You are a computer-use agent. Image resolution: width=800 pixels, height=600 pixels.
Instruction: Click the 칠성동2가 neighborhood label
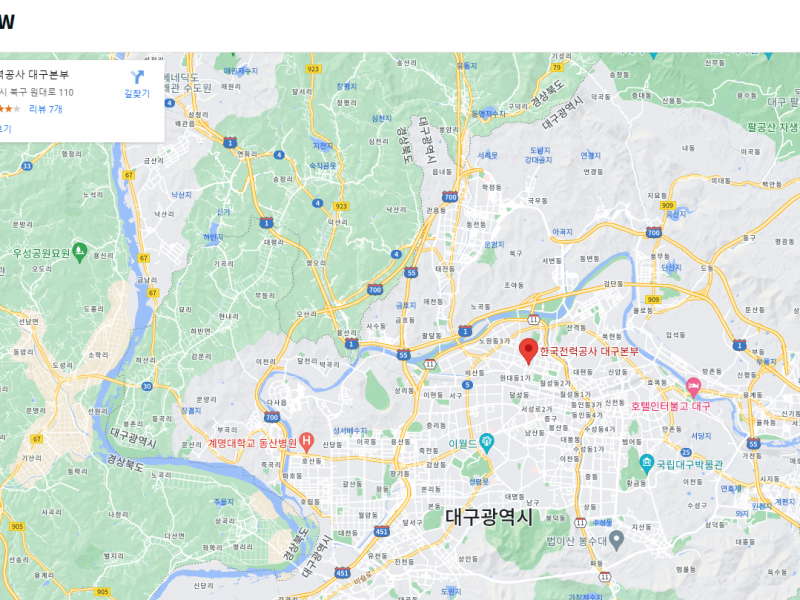(x=555, y=383)
